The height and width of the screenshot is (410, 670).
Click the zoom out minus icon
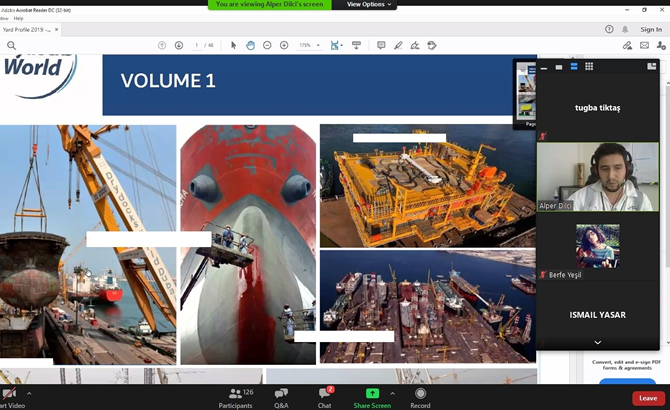[267, 45]
